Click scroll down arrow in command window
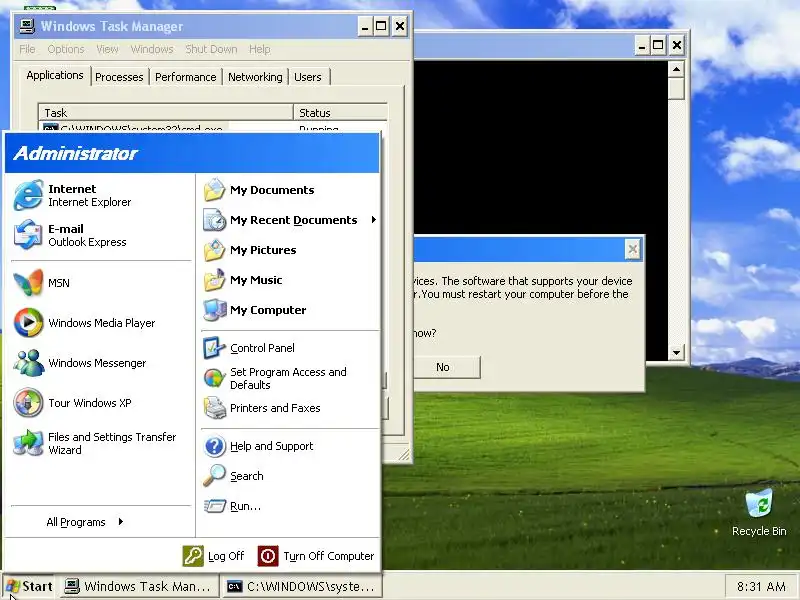The image size is (800, 600). click(676, 353)
